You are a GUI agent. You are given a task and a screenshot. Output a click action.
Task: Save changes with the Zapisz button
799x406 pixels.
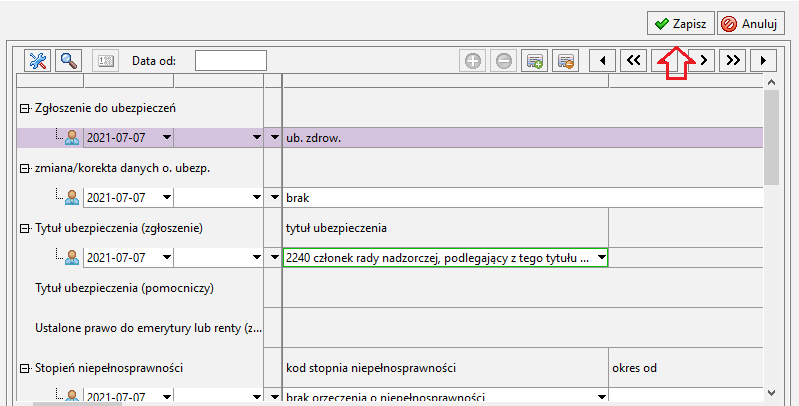coord(681,23)
